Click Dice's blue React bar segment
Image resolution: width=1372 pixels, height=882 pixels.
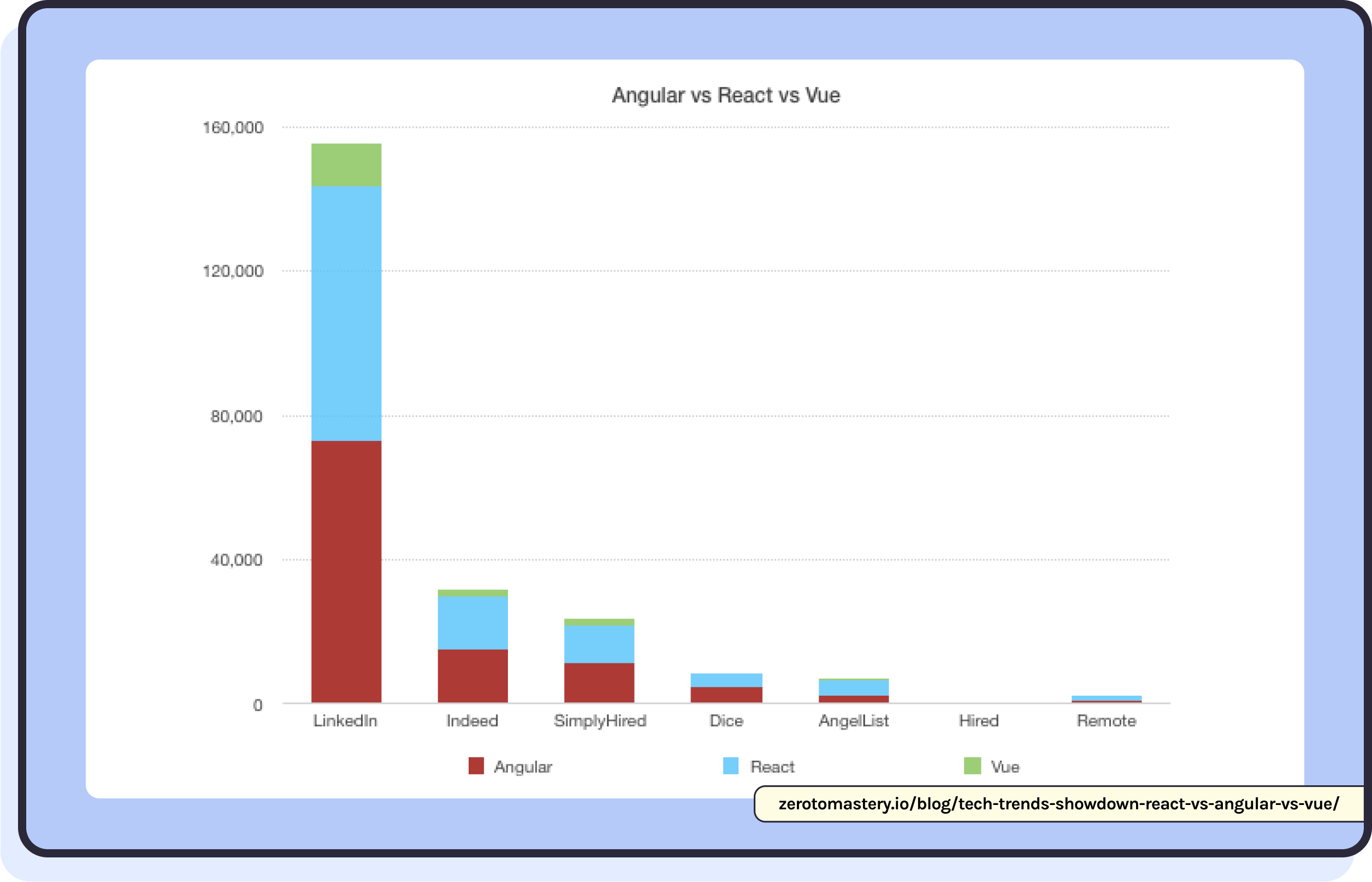[x=726, y=680]
